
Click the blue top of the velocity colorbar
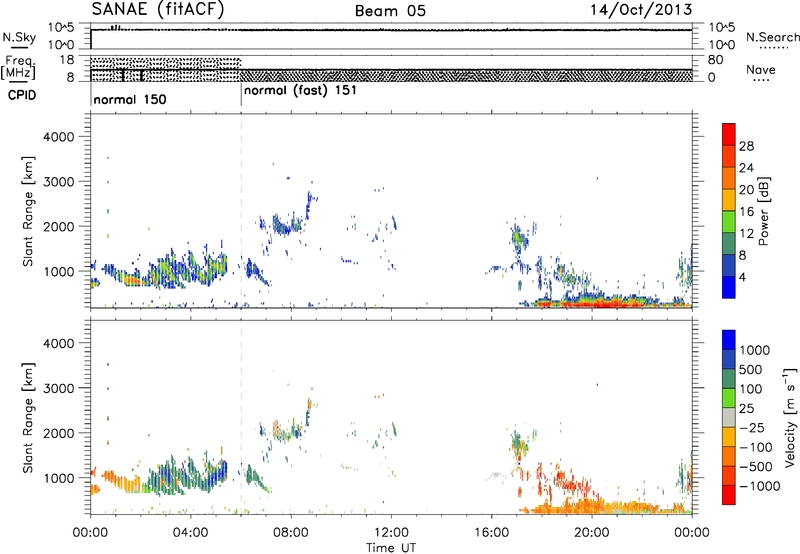tap(729, 339)
